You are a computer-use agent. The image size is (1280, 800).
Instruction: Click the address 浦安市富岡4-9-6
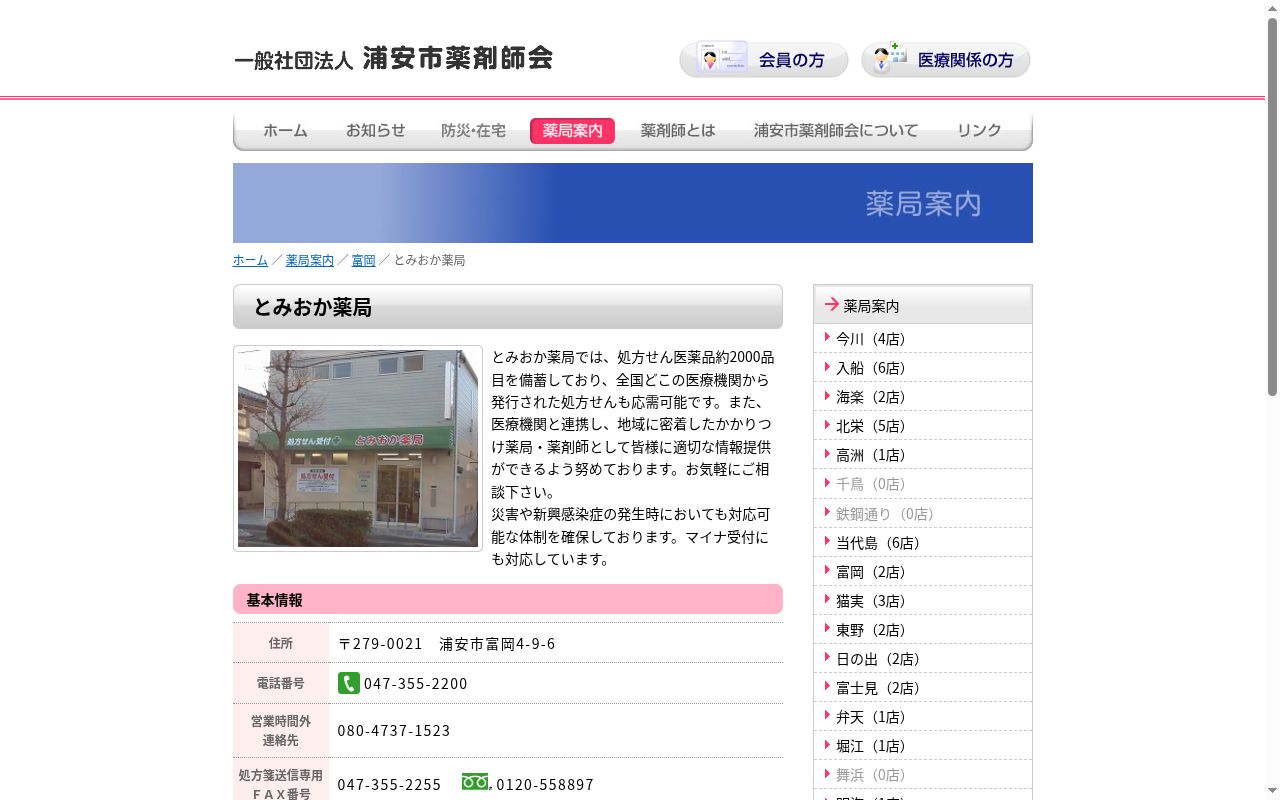click(x=497, y=644)
